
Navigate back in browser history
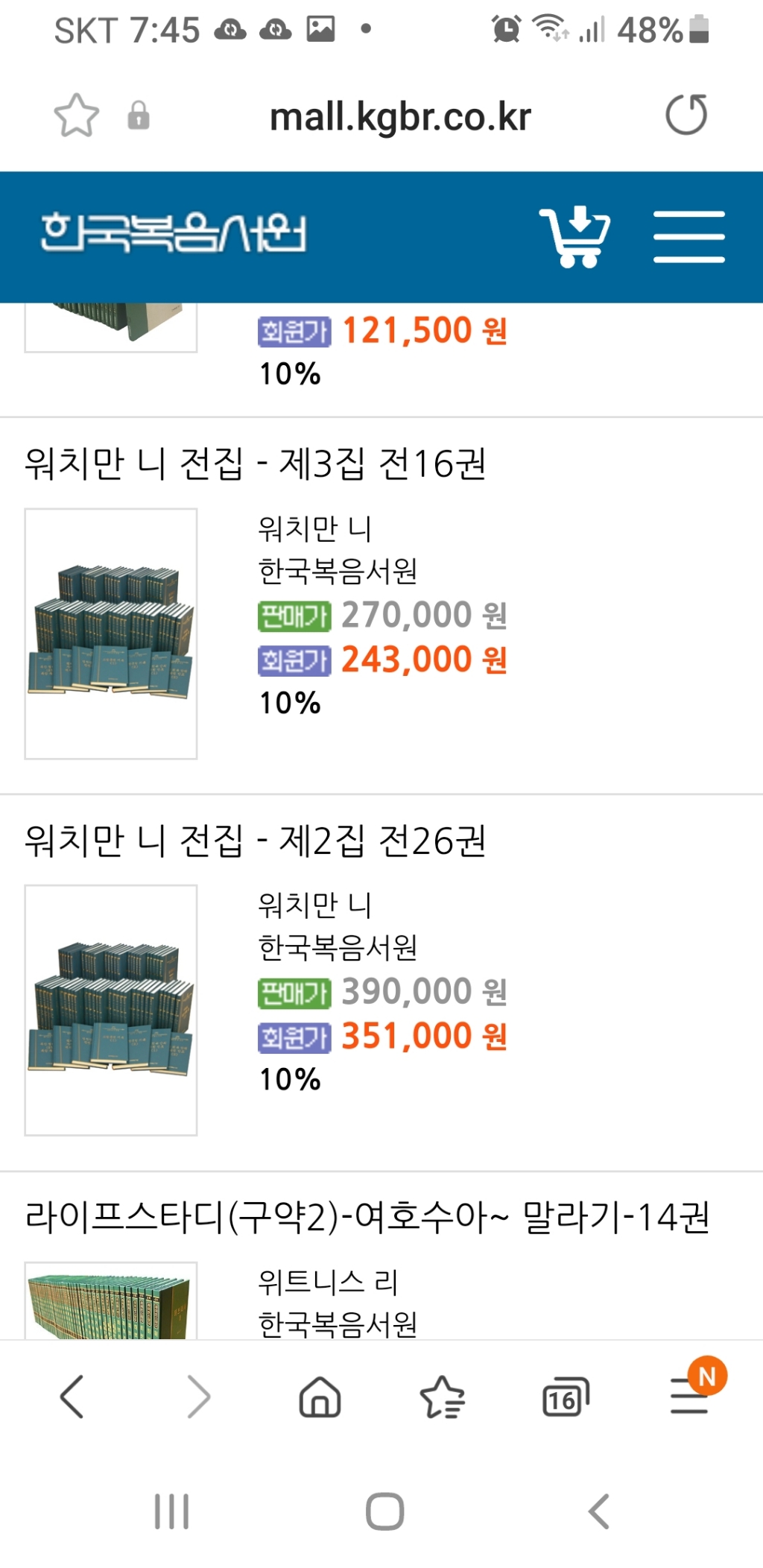point(72,1398)
